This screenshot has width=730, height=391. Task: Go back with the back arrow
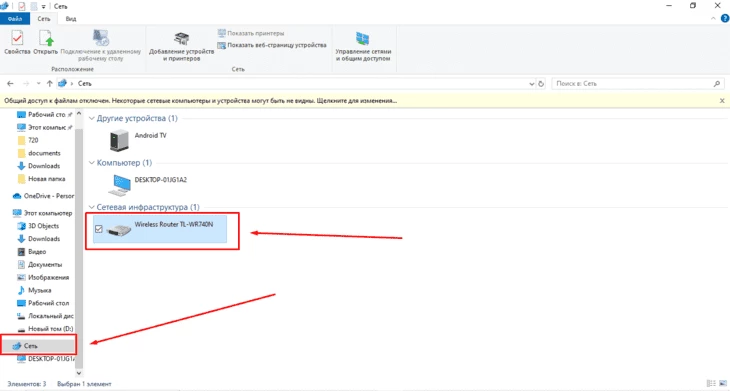(10, 84)
